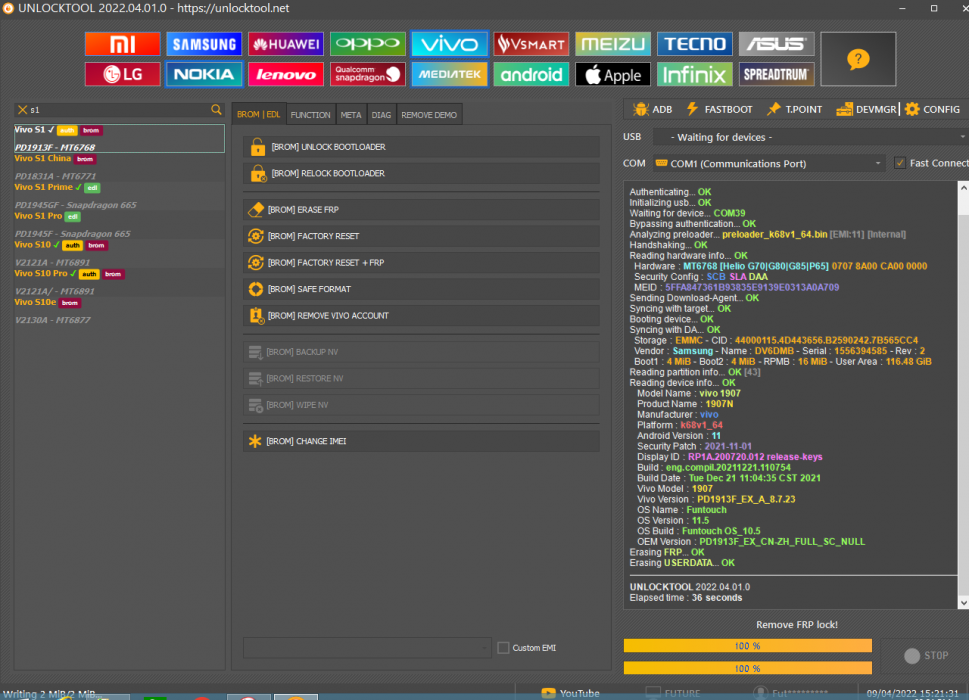Click the BROM Wipe NV button

click(421, 405)
